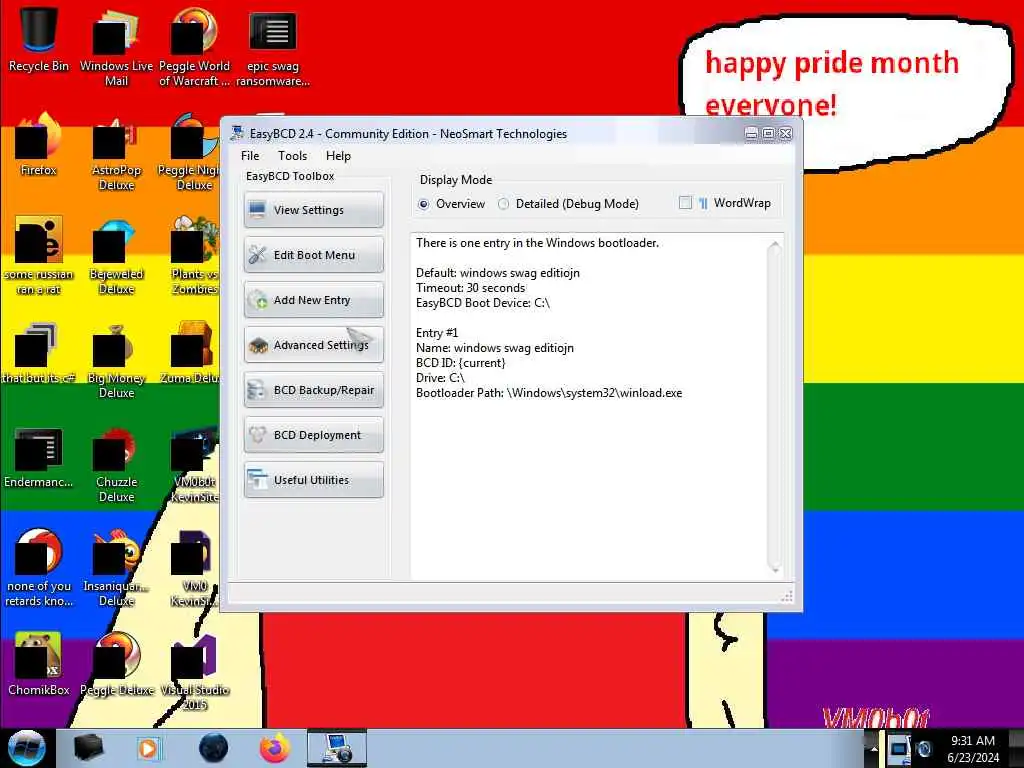
Task: Select Zuma Deluxe desktop icon
Action: coord(189,353)
